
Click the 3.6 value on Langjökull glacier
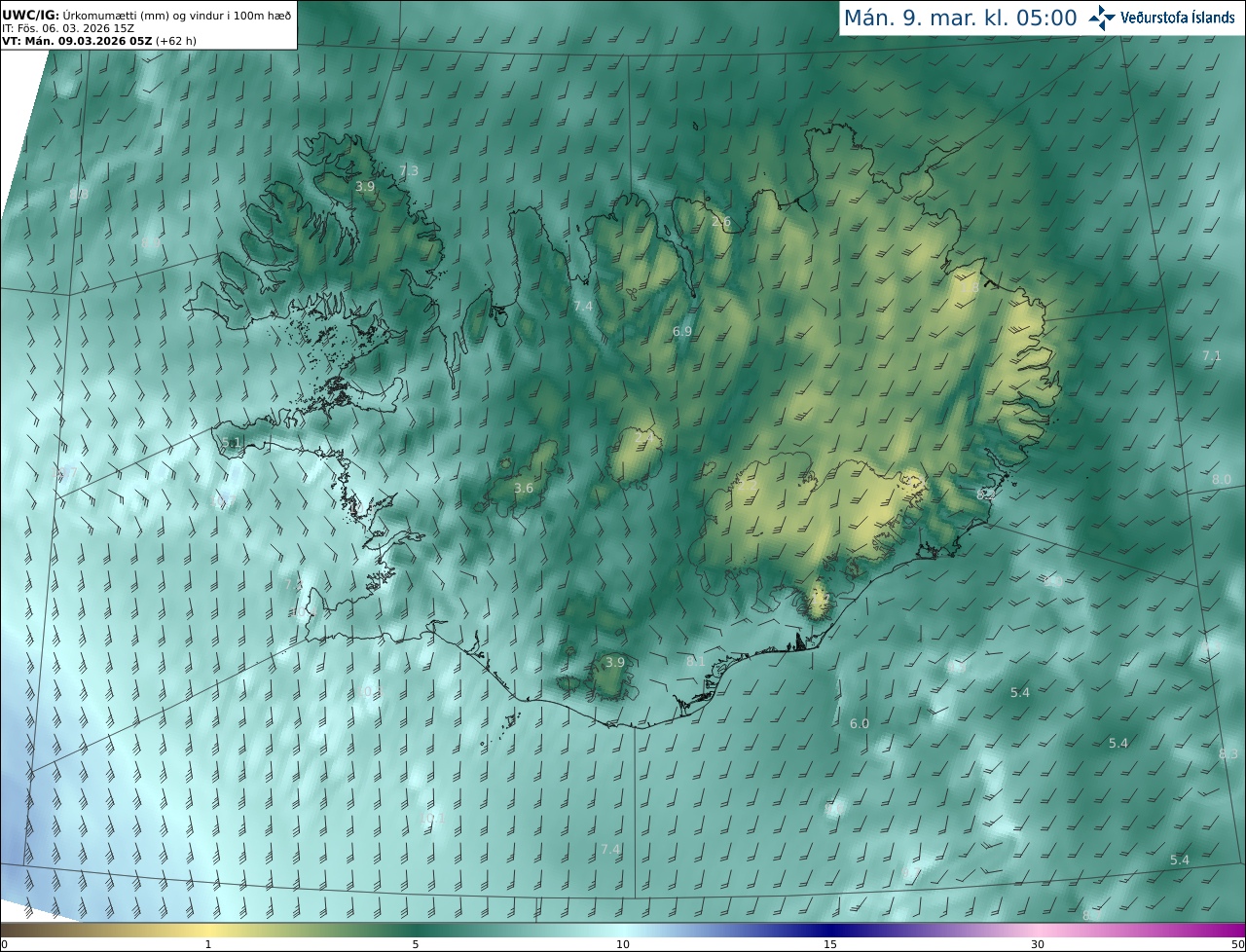pos(524,489)
